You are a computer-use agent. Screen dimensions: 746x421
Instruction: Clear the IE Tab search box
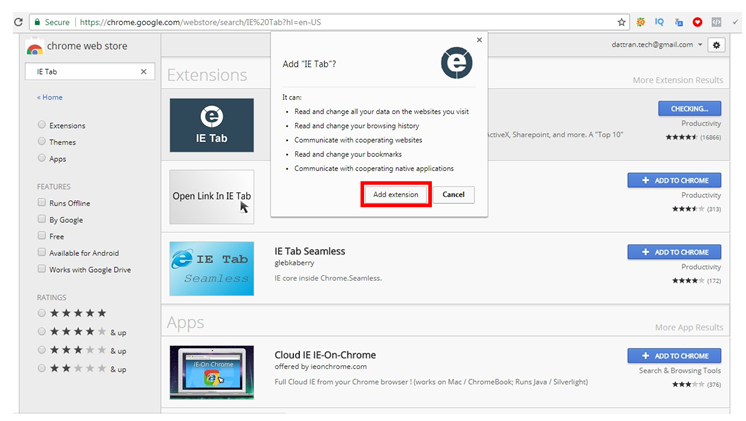(143, 71)
